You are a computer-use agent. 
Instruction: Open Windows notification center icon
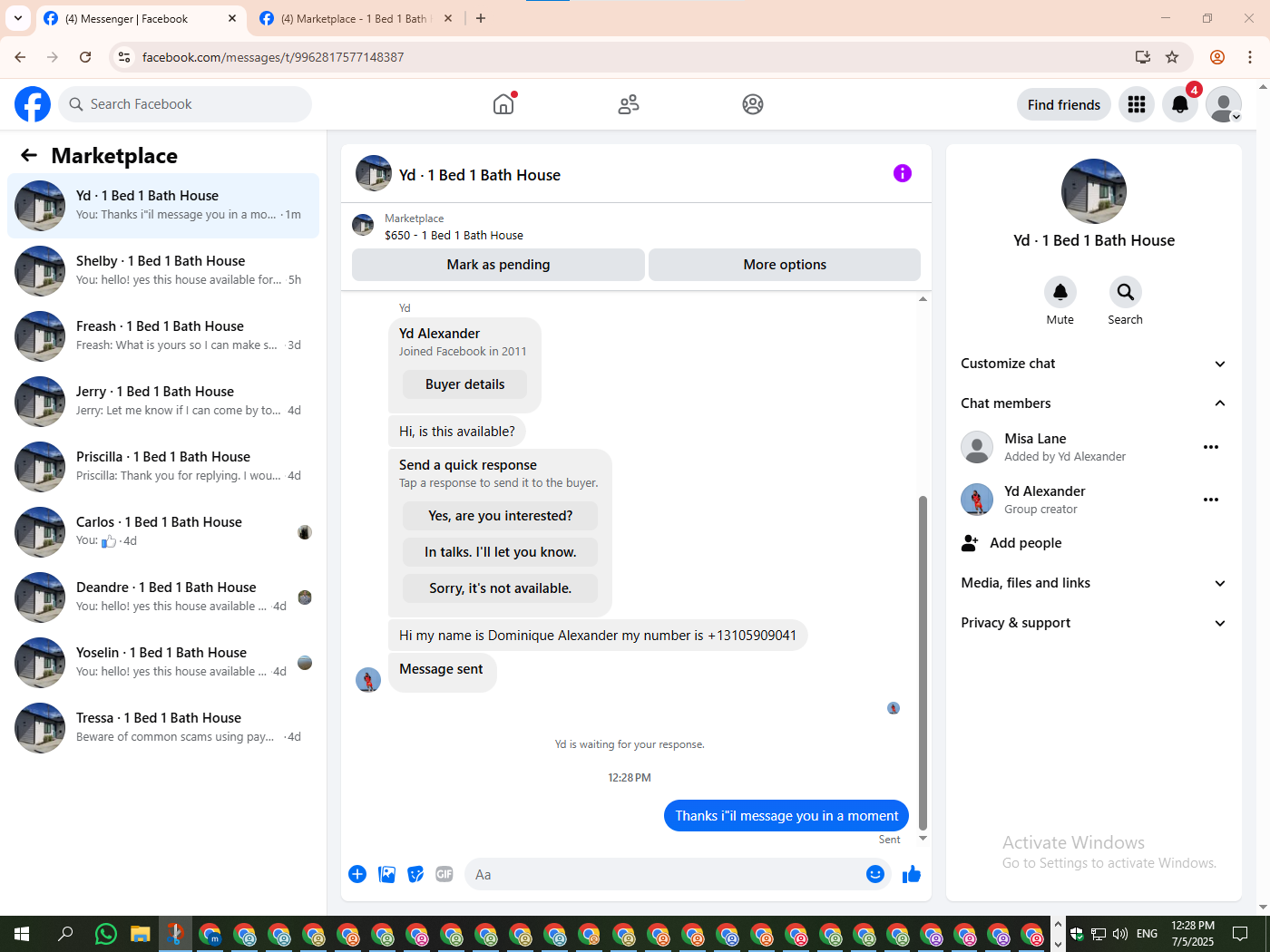coord(1240,933)
